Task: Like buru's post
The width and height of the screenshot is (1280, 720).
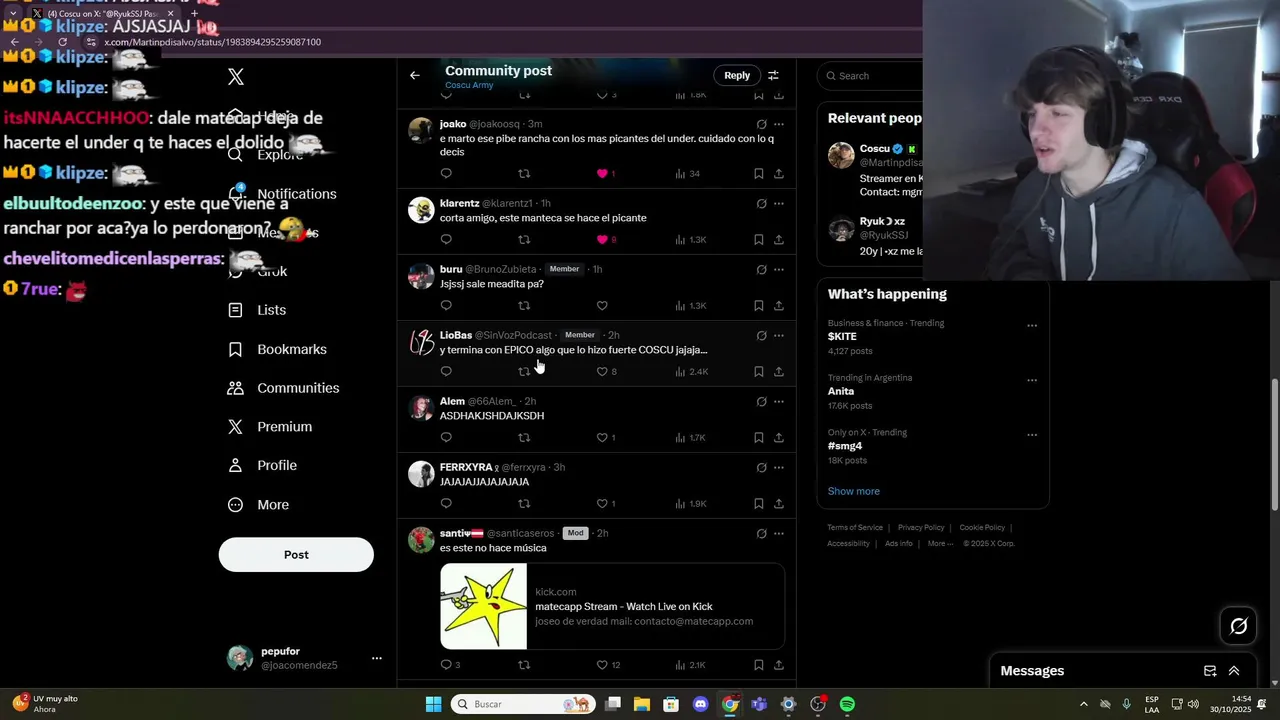Action: (602, 306)
